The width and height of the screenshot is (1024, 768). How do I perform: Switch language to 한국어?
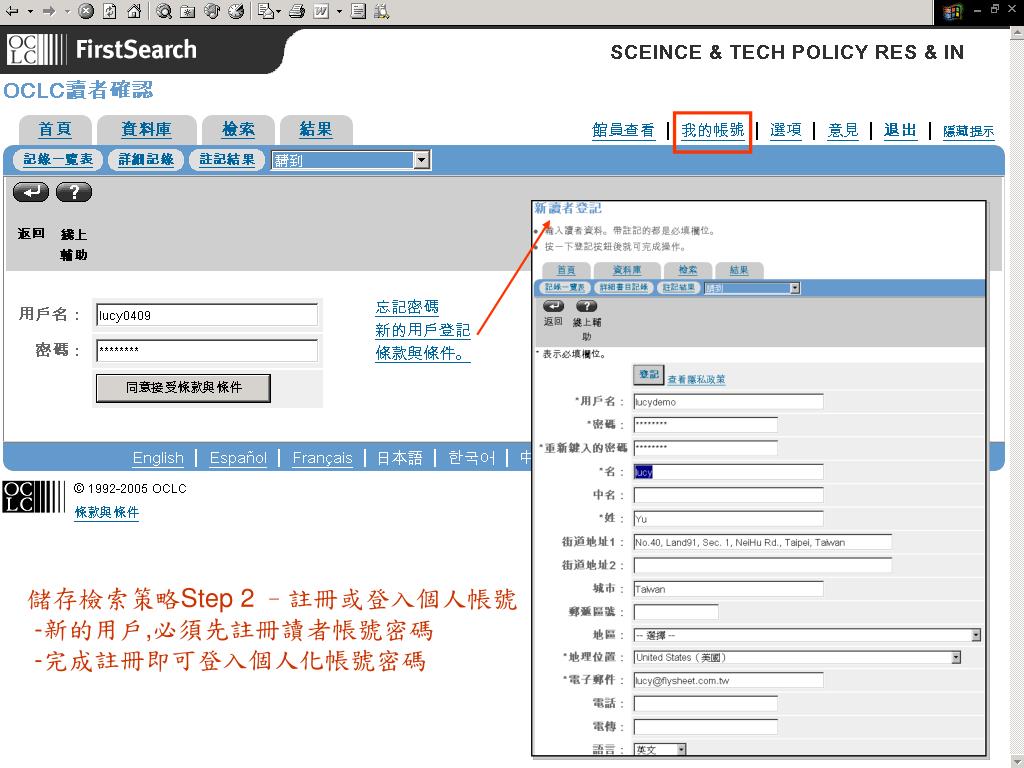tap(472, 458)
